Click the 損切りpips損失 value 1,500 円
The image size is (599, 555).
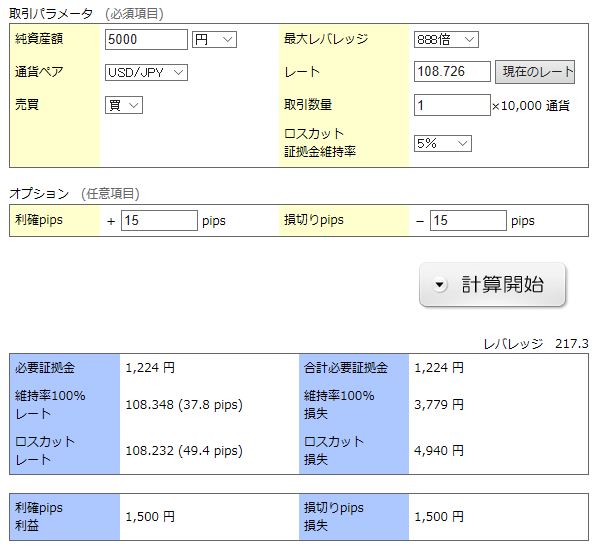pos(439,517)
